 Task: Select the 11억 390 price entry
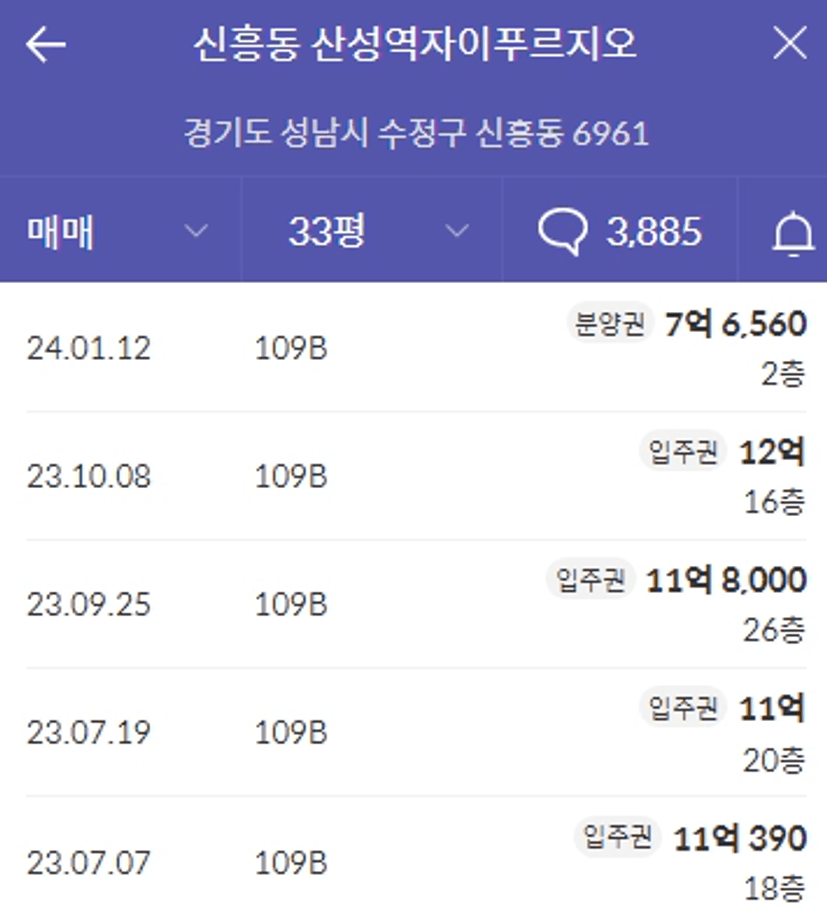coord(740,838)
